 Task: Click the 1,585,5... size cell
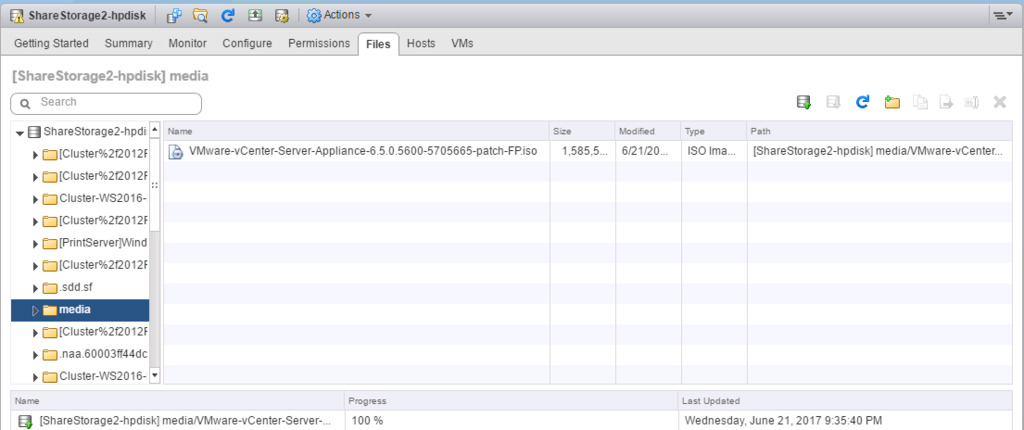click(583, 152)
